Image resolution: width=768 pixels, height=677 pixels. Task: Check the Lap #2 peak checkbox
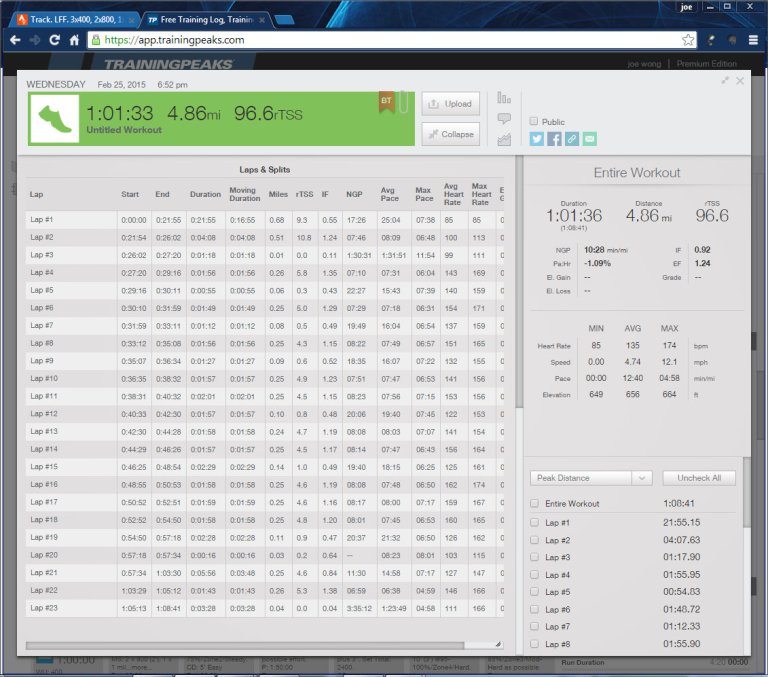[535, 540]
